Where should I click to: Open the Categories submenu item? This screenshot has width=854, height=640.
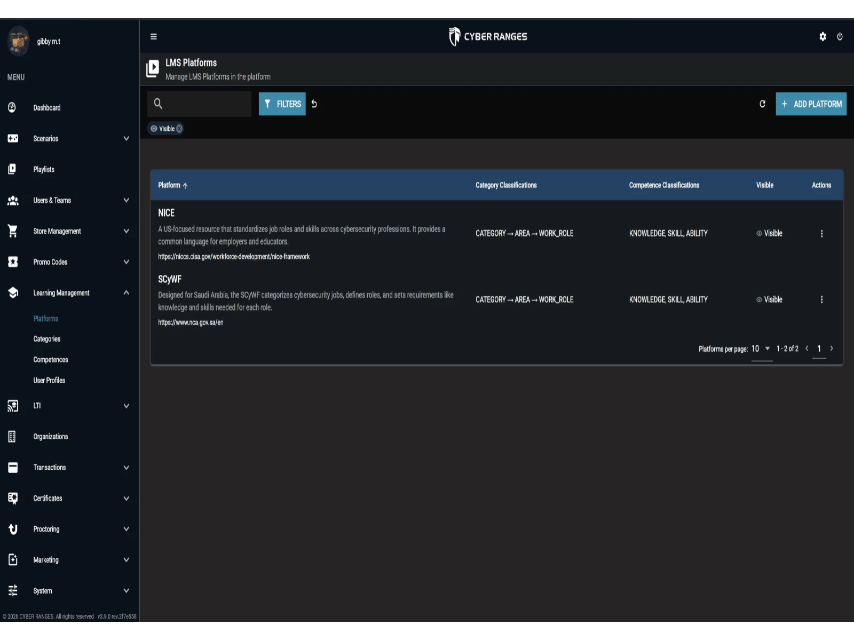(x=47, y=339)
